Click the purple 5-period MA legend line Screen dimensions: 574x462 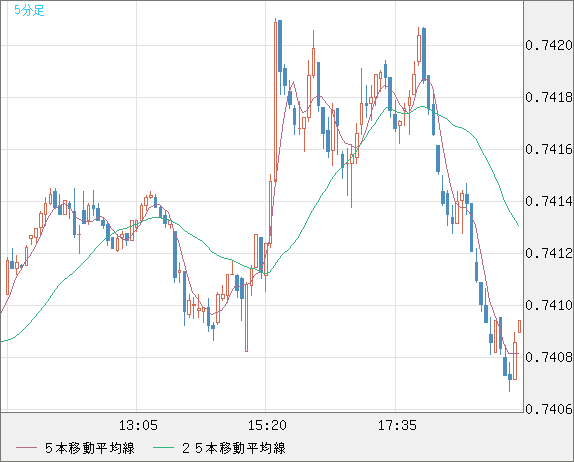point(26,448)
